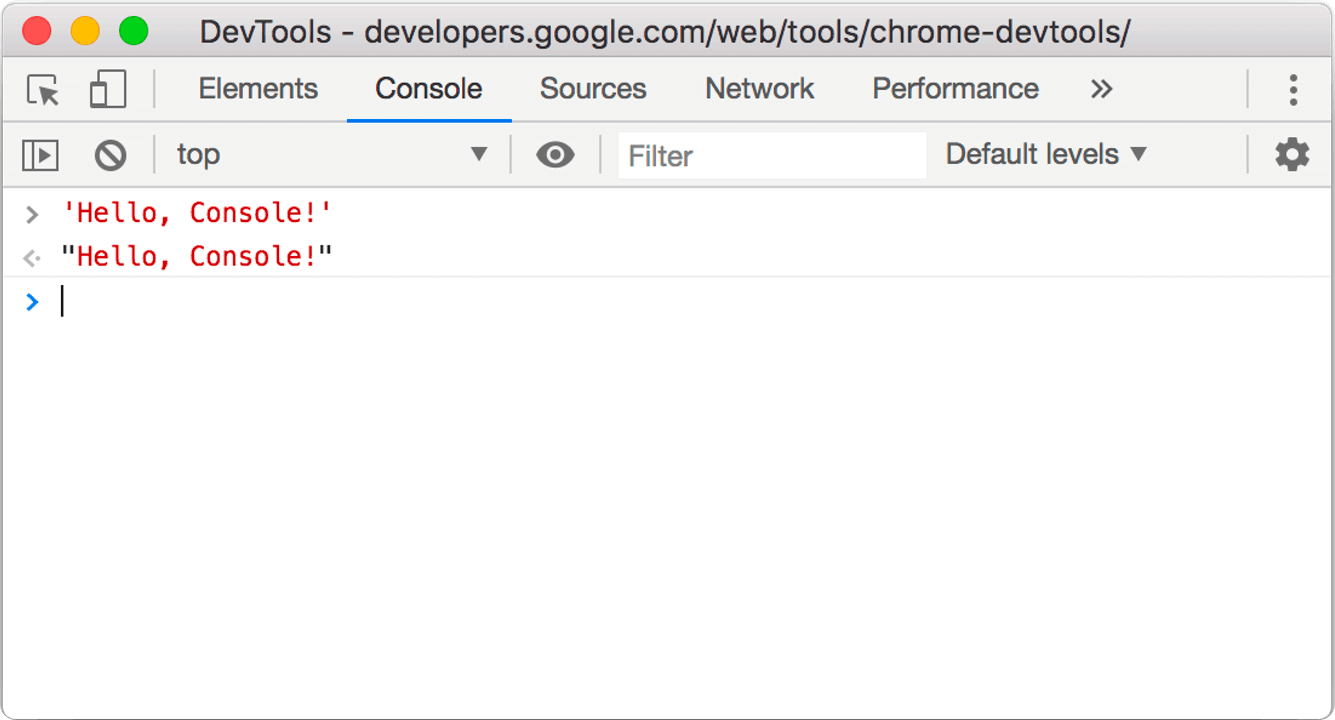The width and height of the screenshot is (1335, 720).
Task: Open Console settings gear
Action: coord(1292,155)
